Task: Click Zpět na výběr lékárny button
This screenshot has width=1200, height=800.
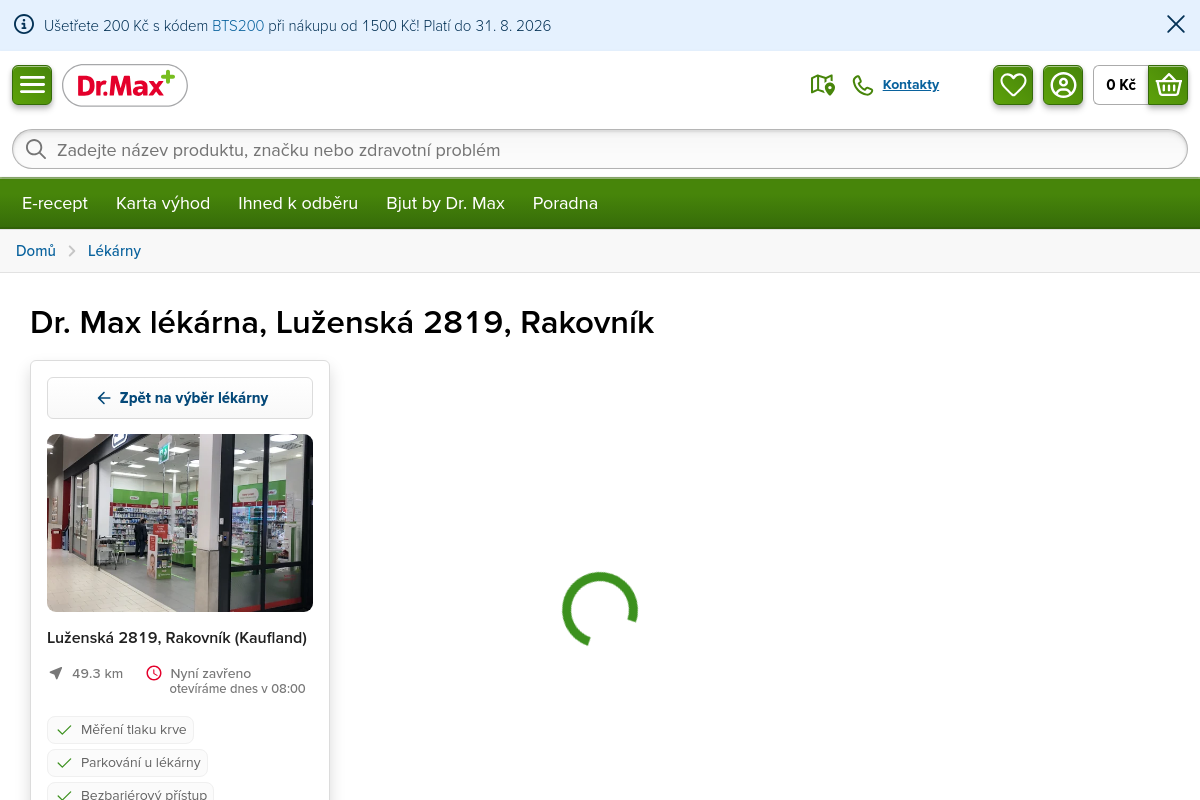Action: (180, 398)
